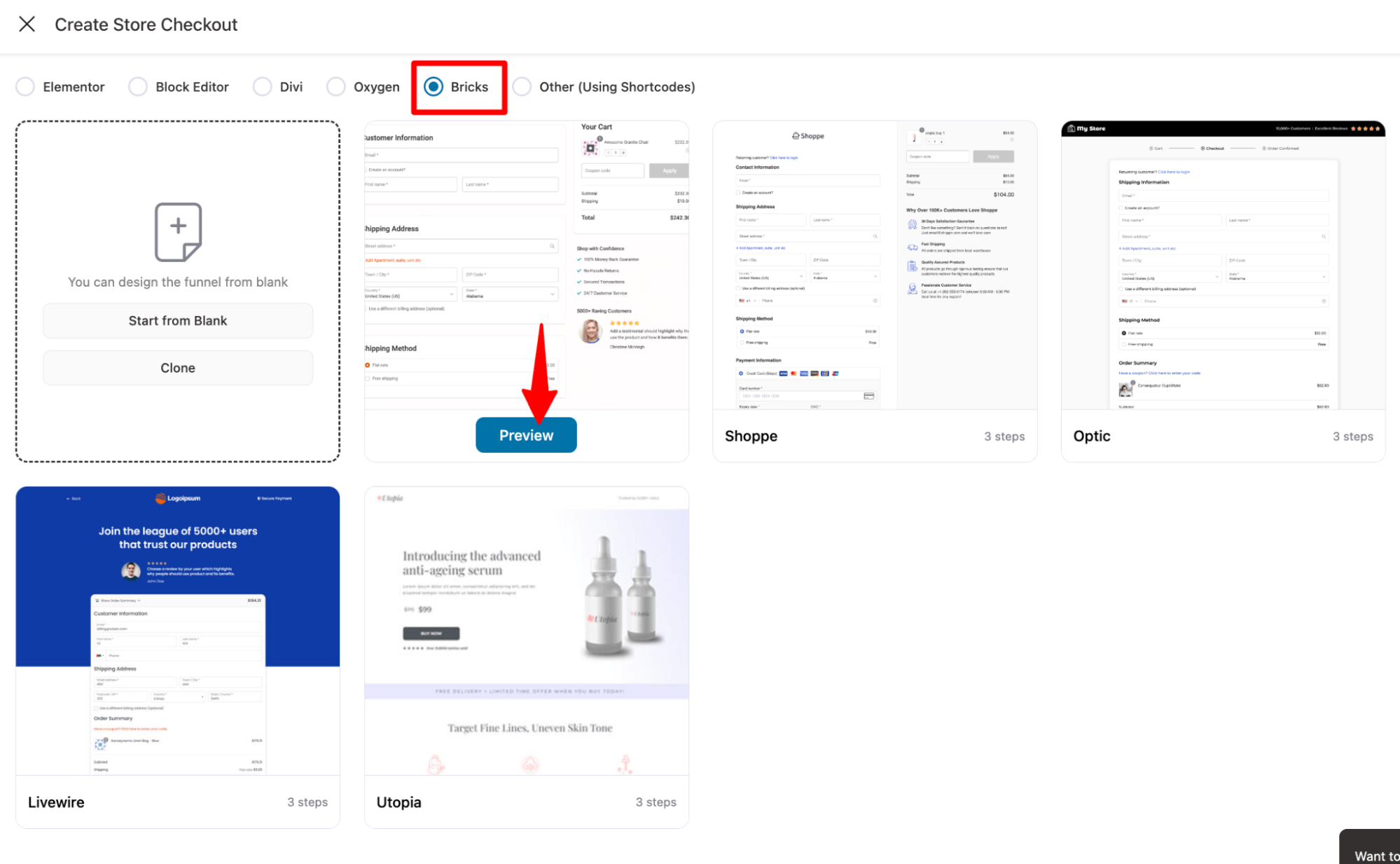The image size is (1400, 864).
Task: Select the Clone option for blank template
Action: 178,367
